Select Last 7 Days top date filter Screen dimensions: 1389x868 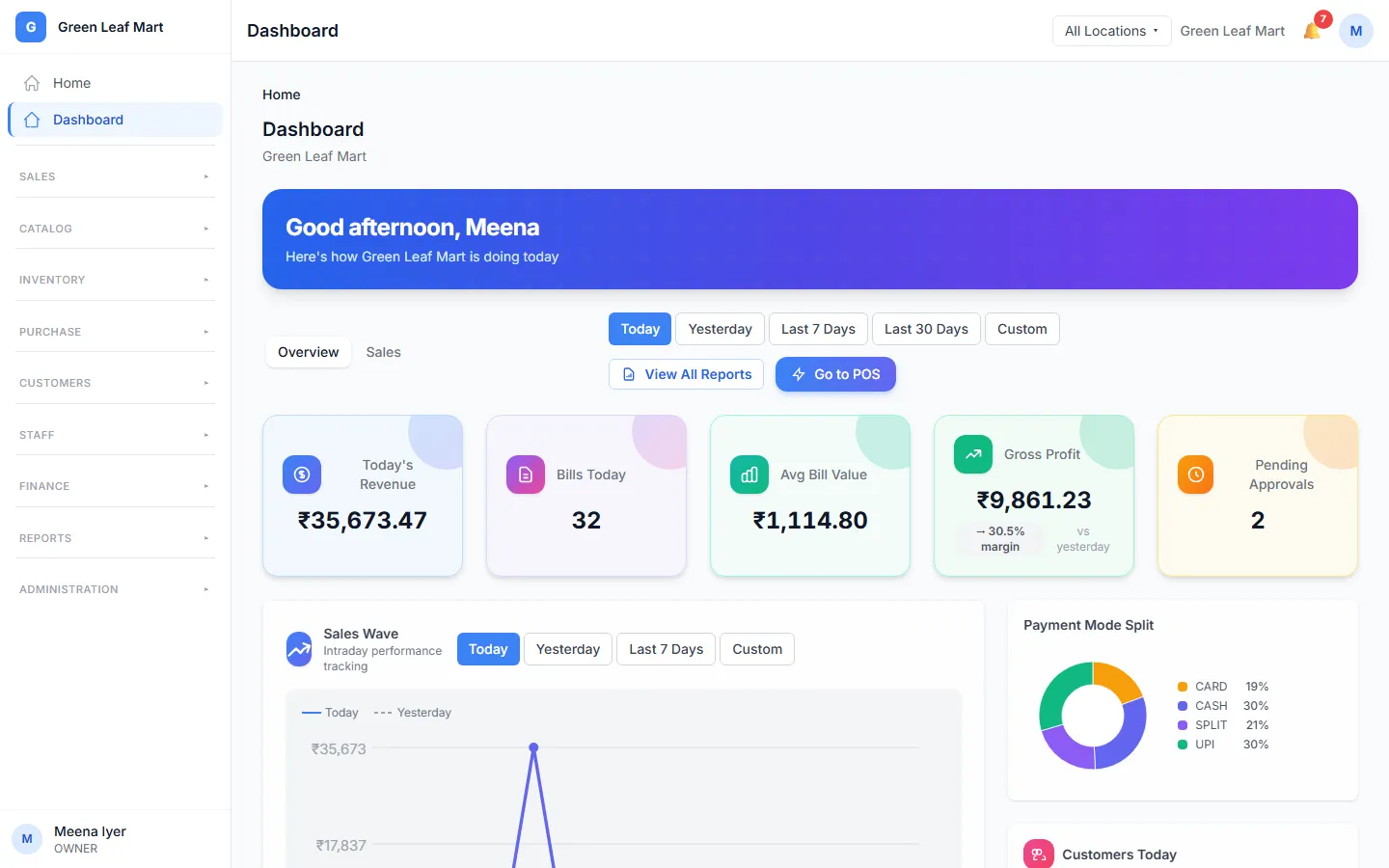coord(818,329)
